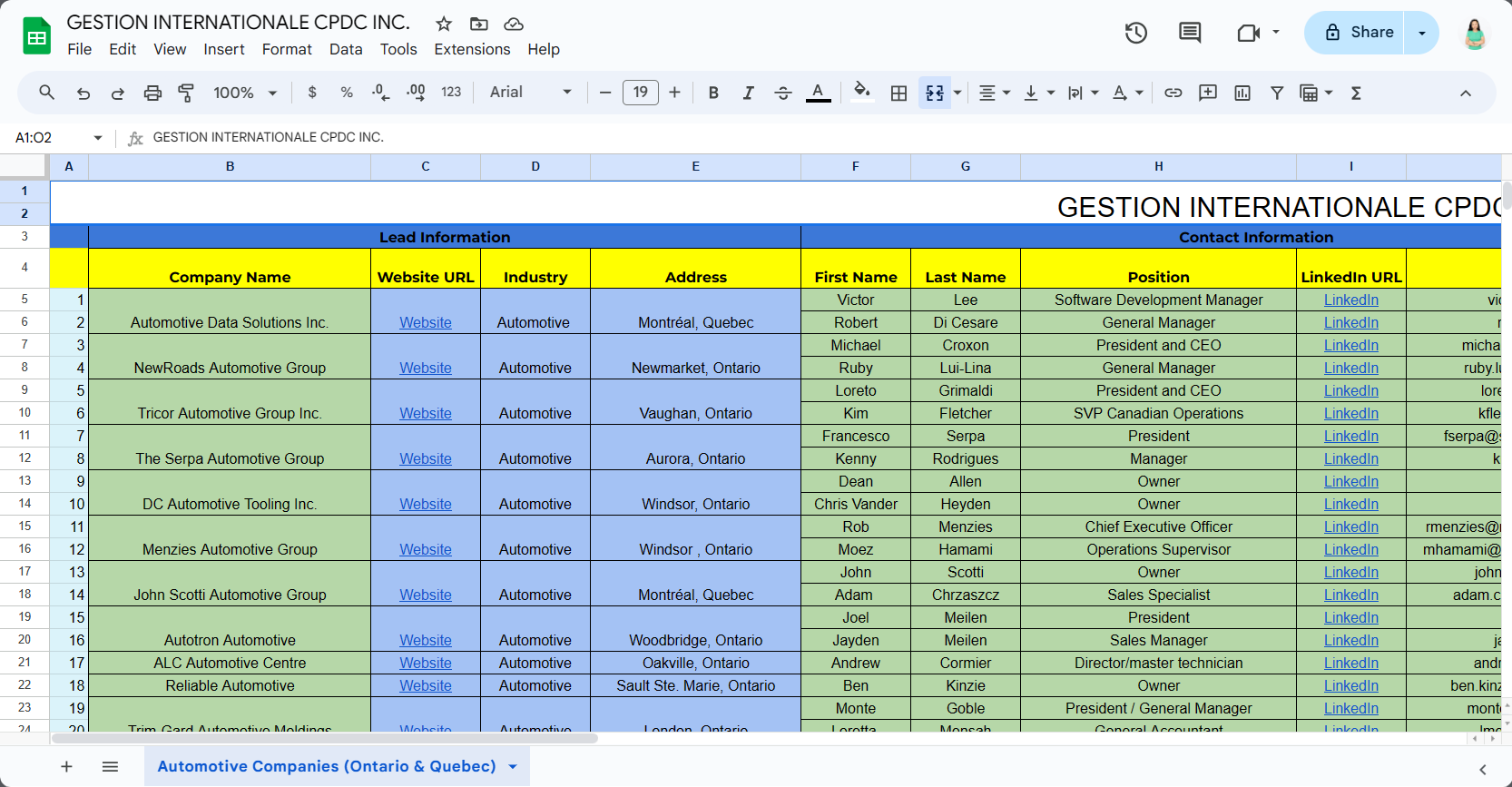Start a video call via camera icon
The height and width of the screenshot is (787, 1512).
[x=1249, y=34]
